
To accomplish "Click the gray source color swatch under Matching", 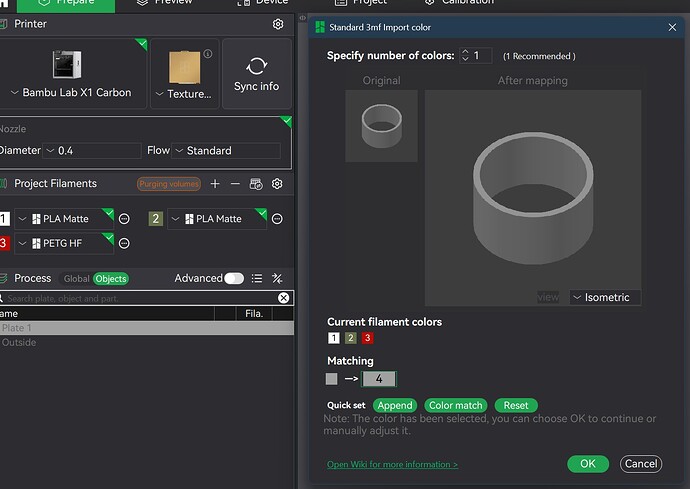I will [x=331, y=379].
